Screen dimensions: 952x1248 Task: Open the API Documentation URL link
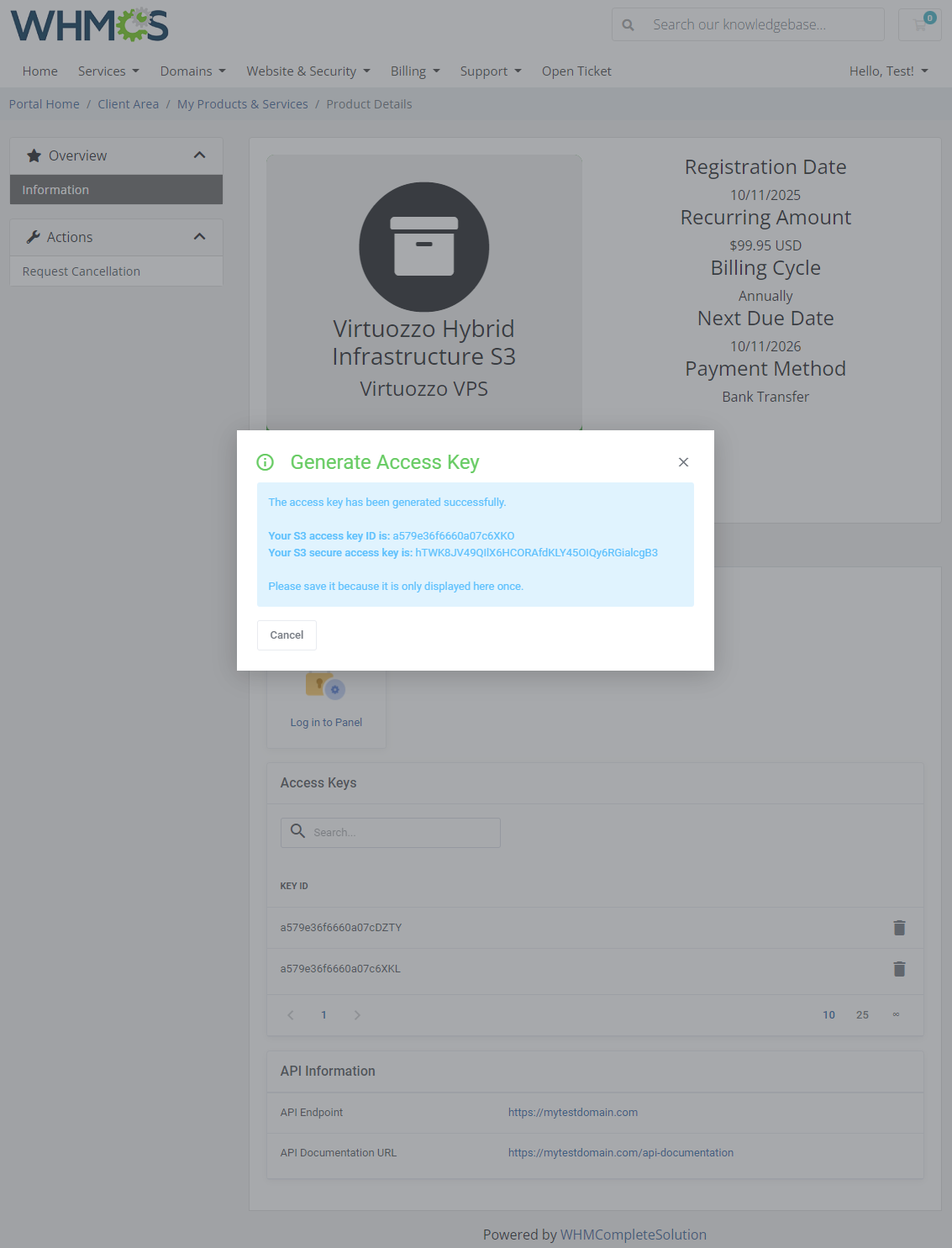621,1152
